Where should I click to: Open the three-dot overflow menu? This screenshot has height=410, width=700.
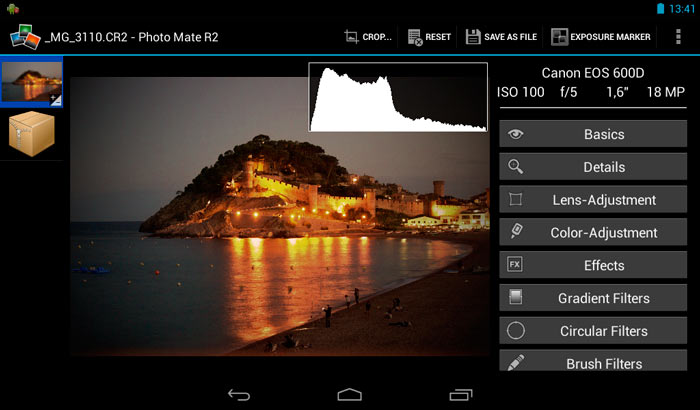678,37
